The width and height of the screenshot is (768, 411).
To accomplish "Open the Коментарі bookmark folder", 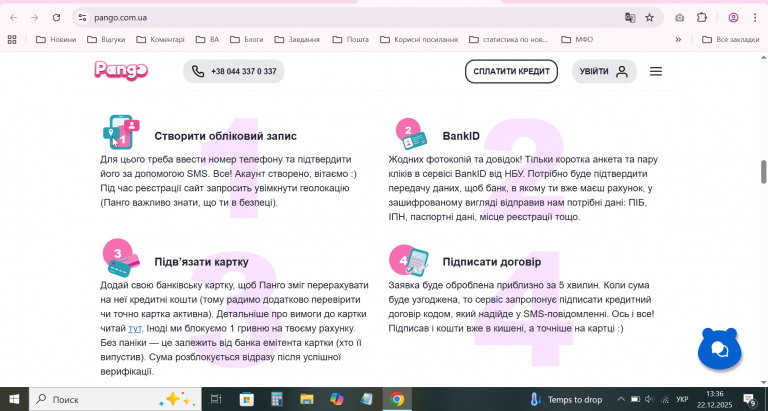I will (160, 40).
